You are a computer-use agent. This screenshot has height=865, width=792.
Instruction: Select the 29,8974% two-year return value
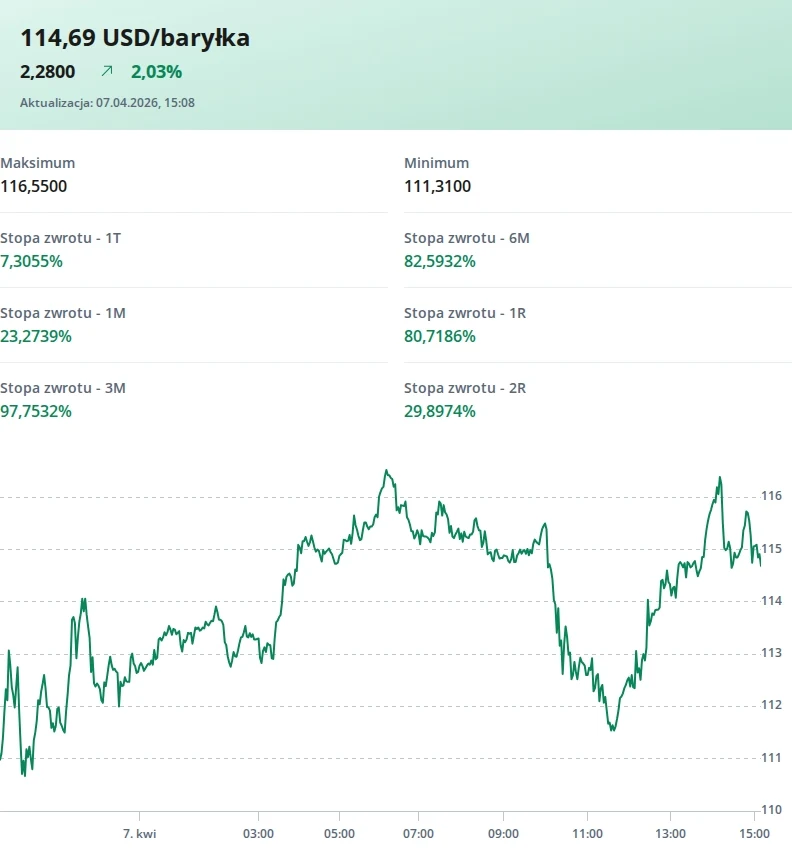point(439,411)
